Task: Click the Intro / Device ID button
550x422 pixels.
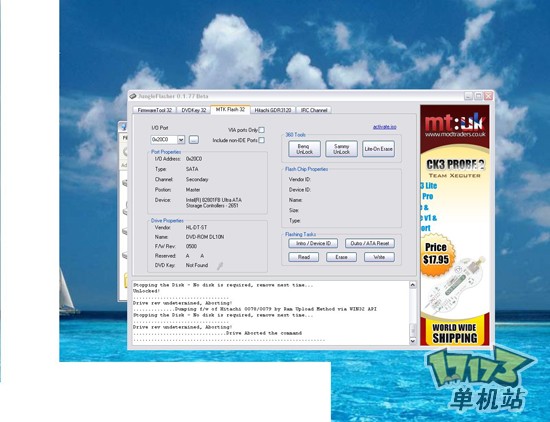Action: [313, 243]
